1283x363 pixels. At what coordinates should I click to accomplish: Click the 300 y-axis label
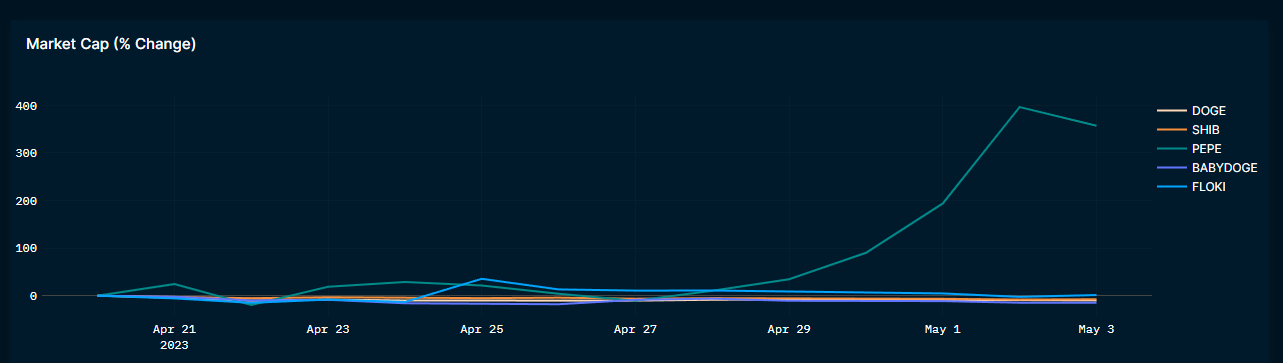(26, 153)
